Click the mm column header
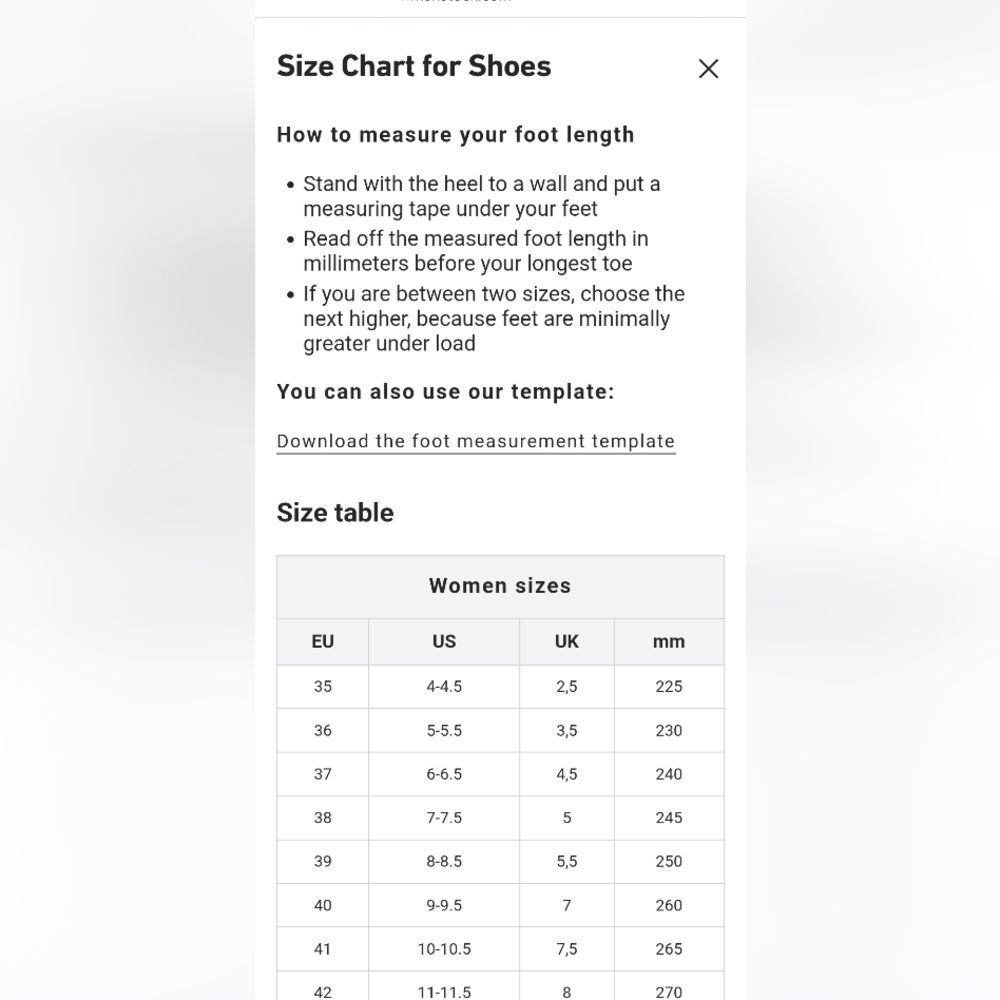 click(669, 642)
